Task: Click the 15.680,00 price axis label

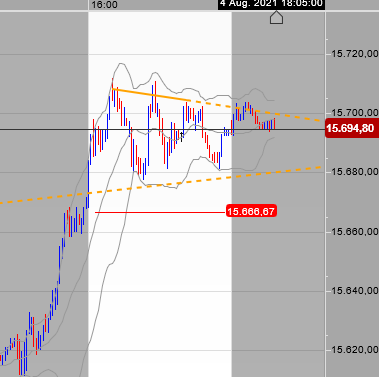Action: tap(355, 172)
